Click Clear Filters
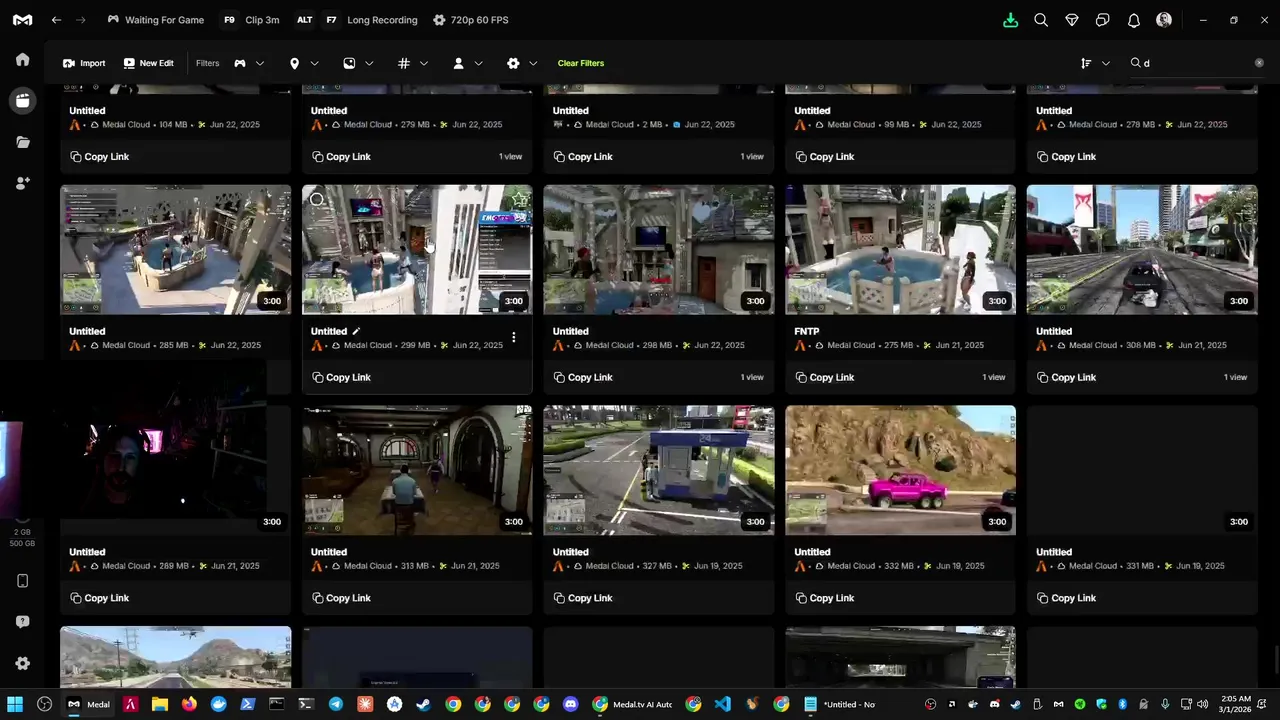Viewport: 1280px width, 720px height. 581,63
